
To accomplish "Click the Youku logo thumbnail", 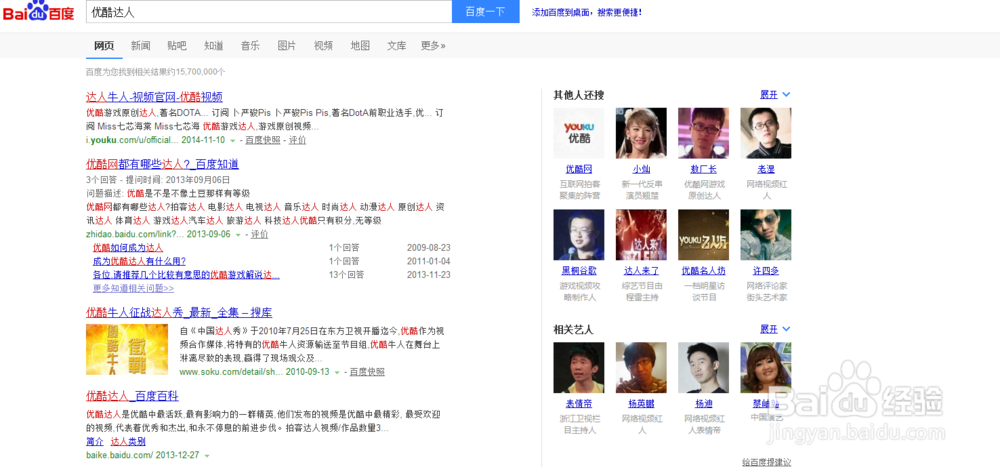I will (579, 133).
